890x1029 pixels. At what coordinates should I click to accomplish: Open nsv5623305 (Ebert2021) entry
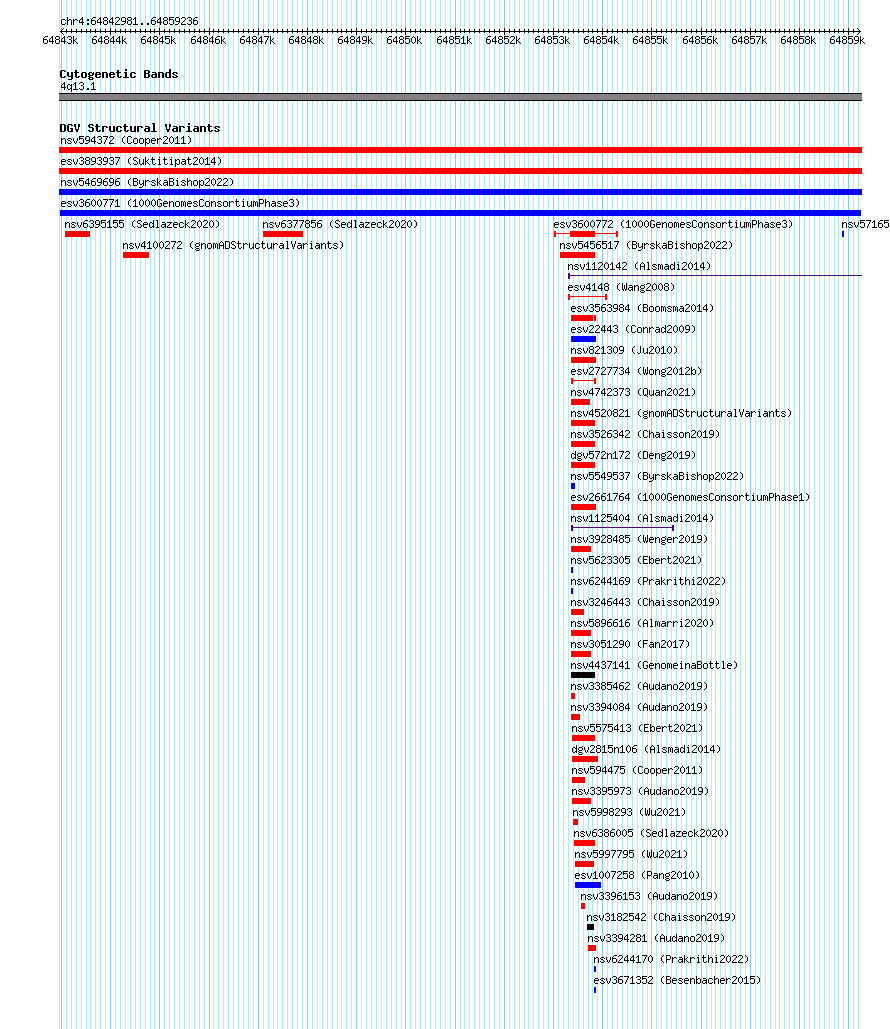tap(636, 560)
